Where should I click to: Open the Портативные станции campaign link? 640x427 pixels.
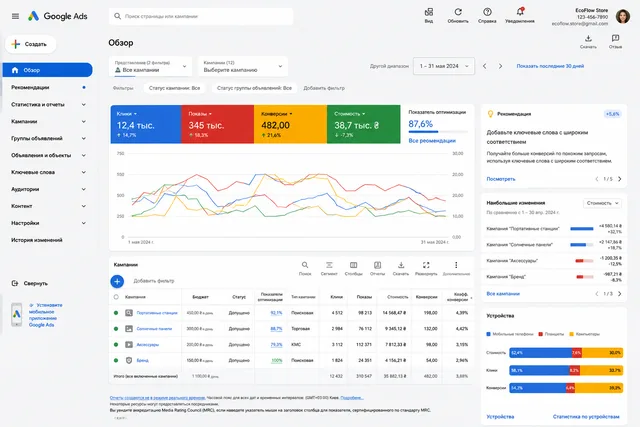point(157,313)
